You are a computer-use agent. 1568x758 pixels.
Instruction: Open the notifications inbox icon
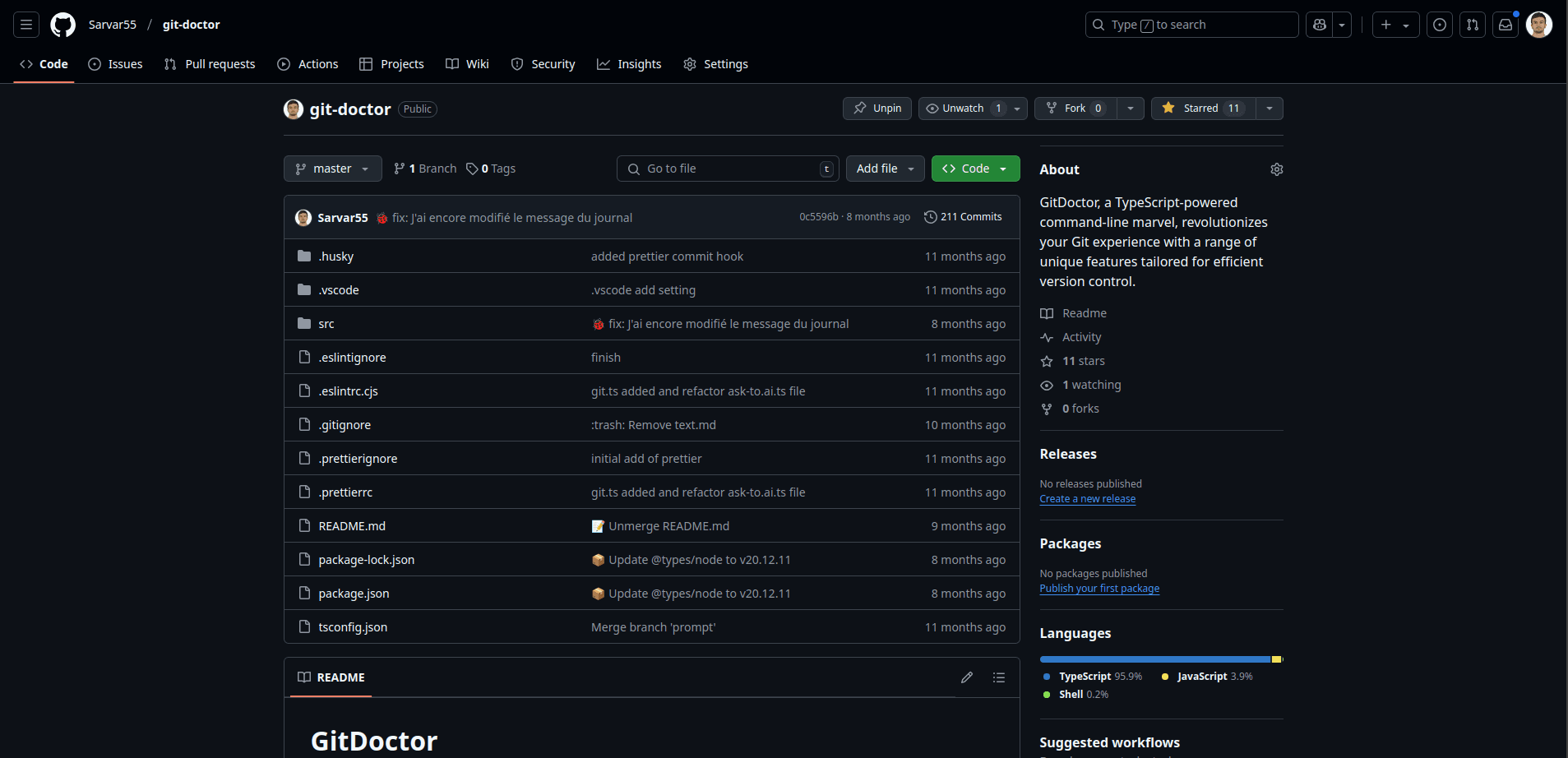pyautogui.click(x=1506, y=25)
